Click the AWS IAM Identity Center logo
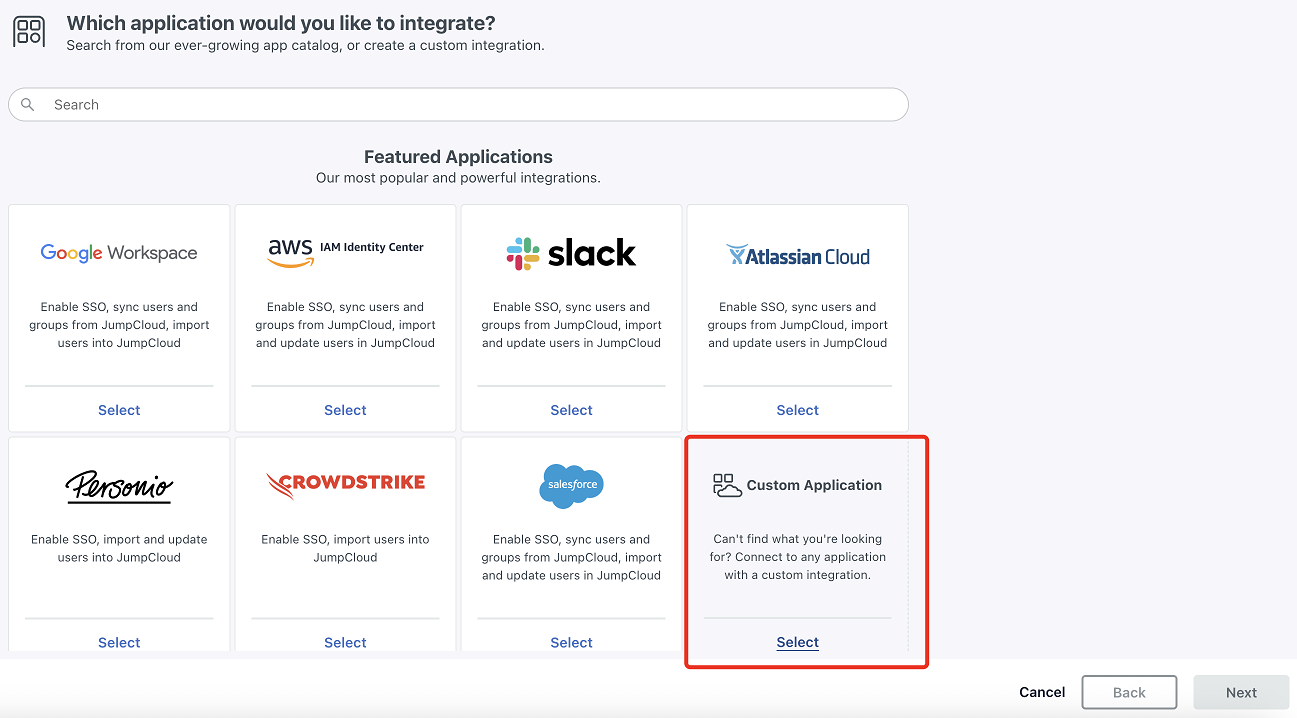The image size is (1297, 718). 345,250
